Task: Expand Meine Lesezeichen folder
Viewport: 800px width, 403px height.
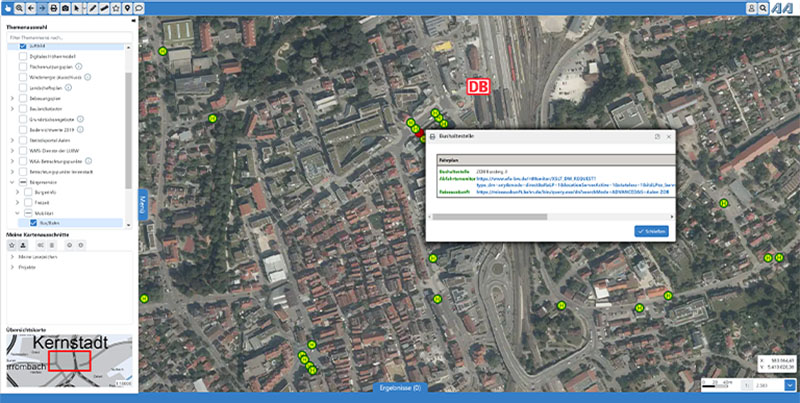Action: [x=12, y=257]
